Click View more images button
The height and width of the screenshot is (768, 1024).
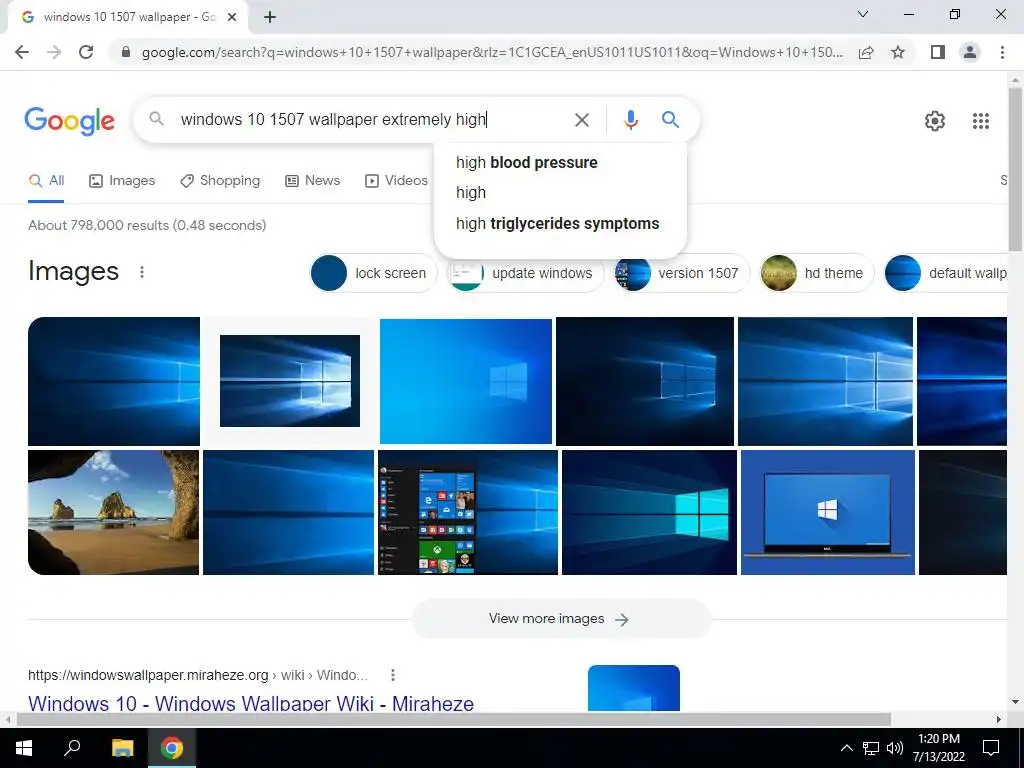point(560,618)
